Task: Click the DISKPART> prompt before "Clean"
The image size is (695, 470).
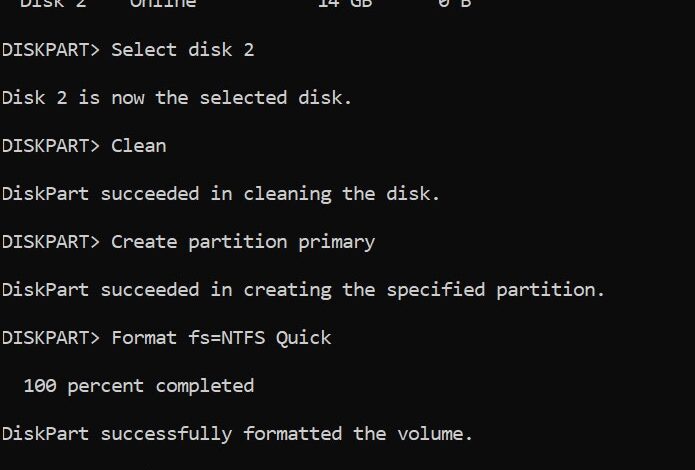Action: coord(50,145)
